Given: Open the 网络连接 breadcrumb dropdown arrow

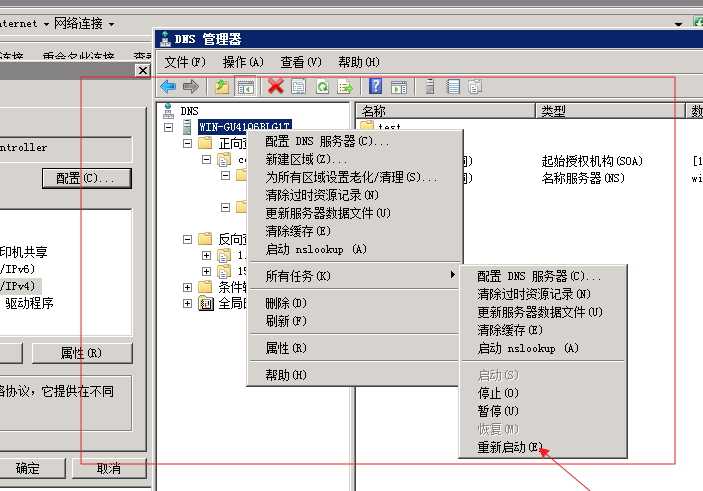Looking at the screenshot, I should 111,24.
